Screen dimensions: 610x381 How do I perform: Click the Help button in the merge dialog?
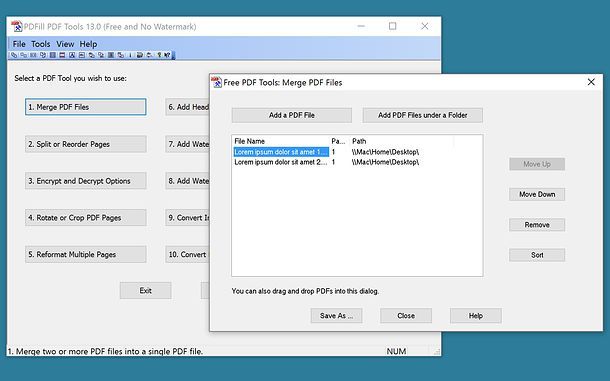pyautogui.click(x=475, y=316)
